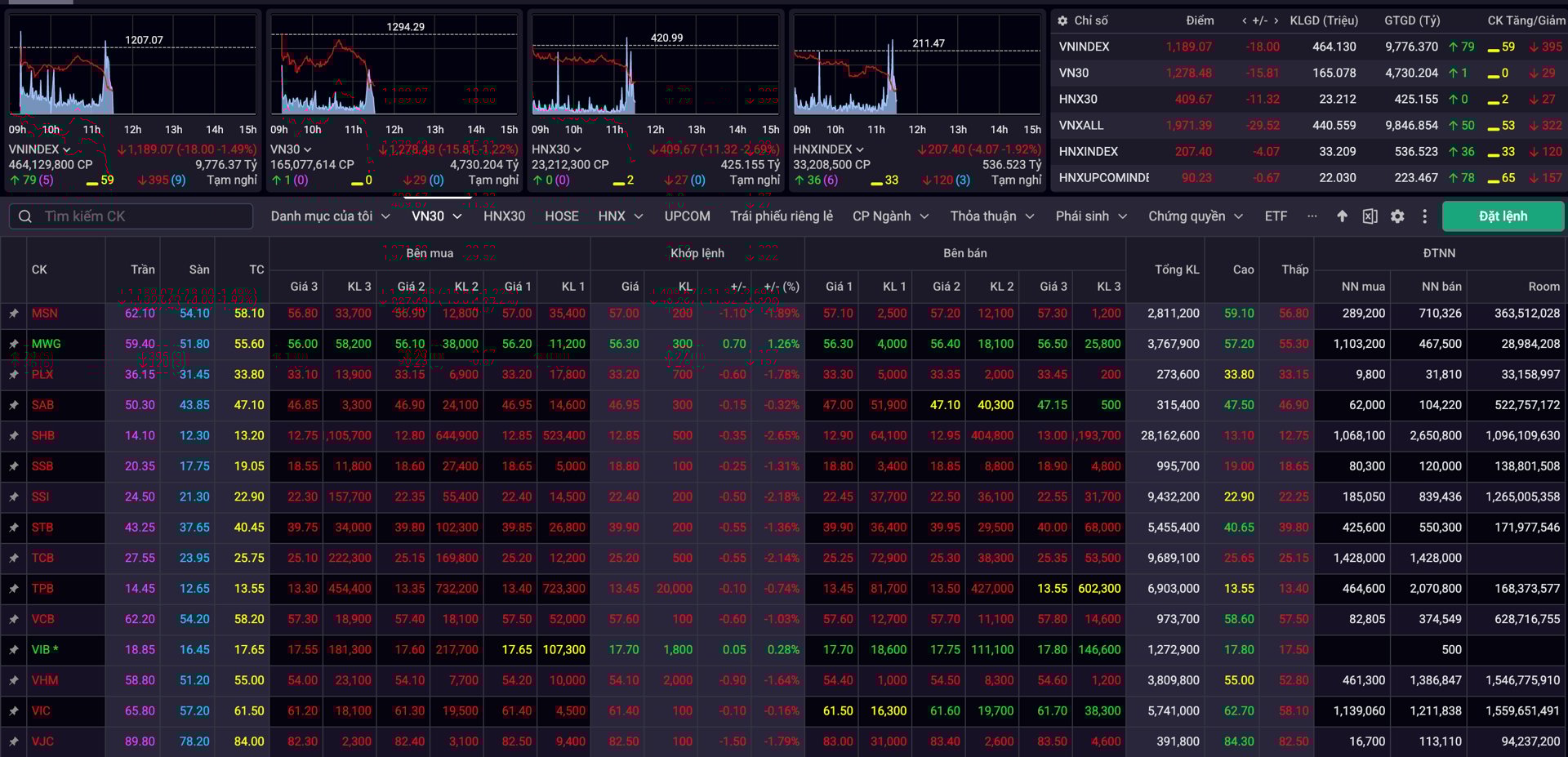Switch to the HOSE tab

[561, 216]
